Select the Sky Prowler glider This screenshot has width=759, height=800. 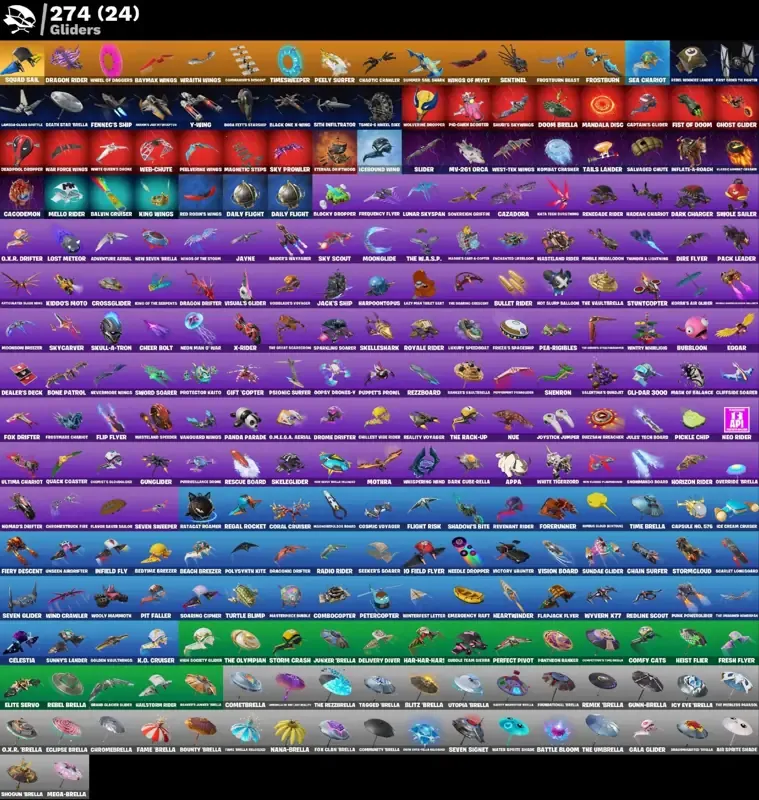tap(290, 152)
